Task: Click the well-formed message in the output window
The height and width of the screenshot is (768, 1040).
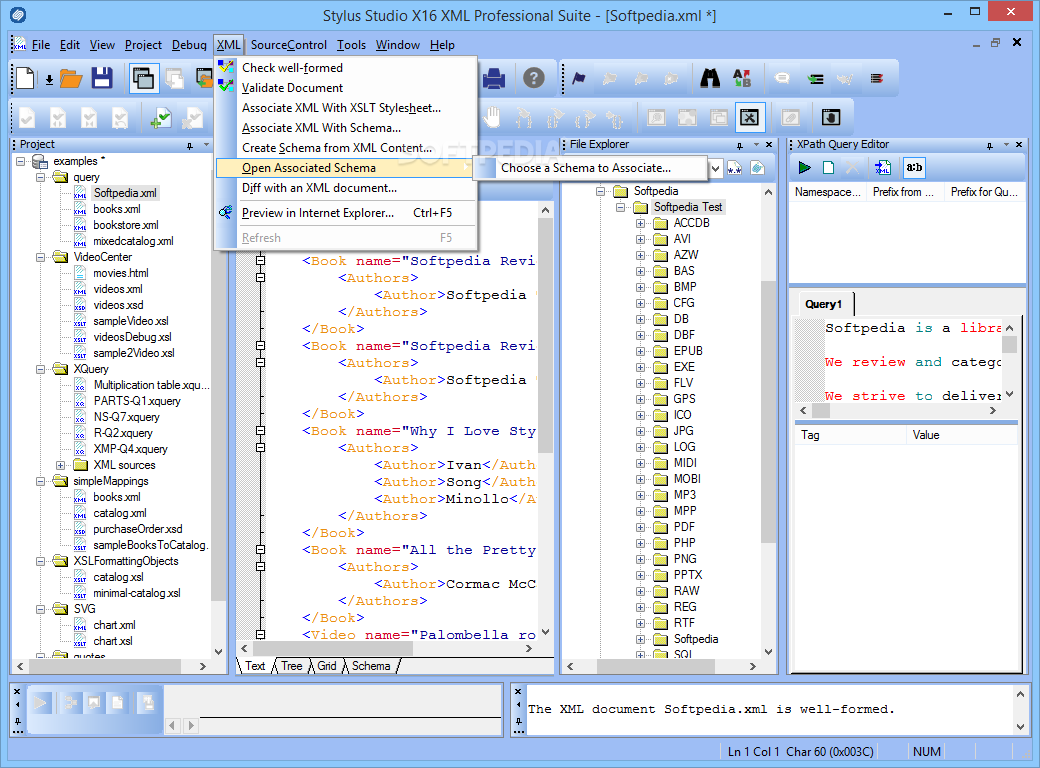Action: click(711, 710)
